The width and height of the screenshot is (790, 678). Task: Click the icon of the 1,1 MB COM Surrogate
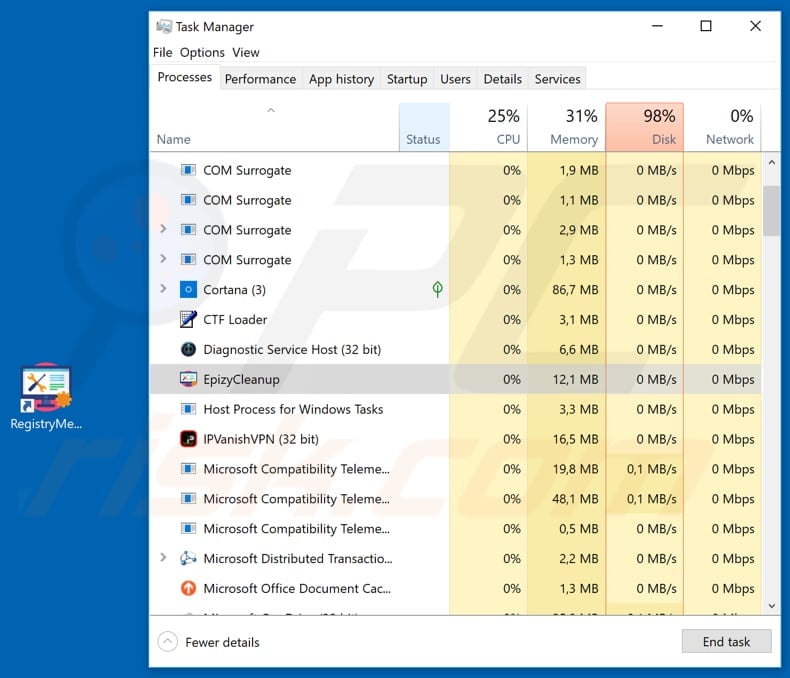[188, 200]
